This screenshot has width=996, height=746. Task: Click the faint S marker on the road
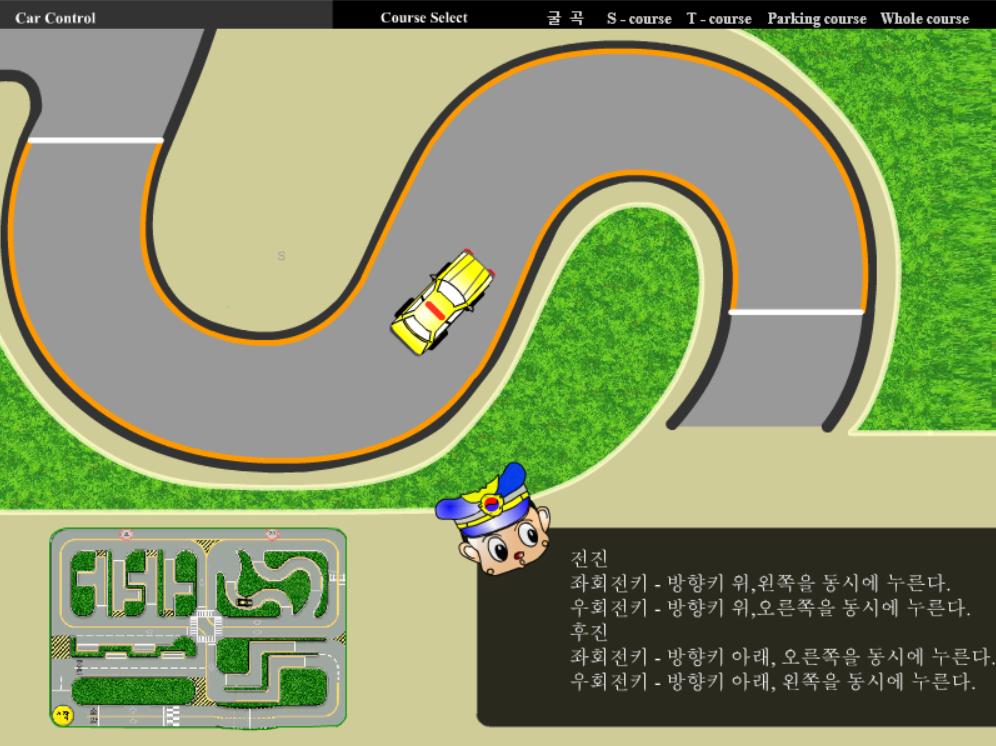pyautogui.click(x=281, y=257)
